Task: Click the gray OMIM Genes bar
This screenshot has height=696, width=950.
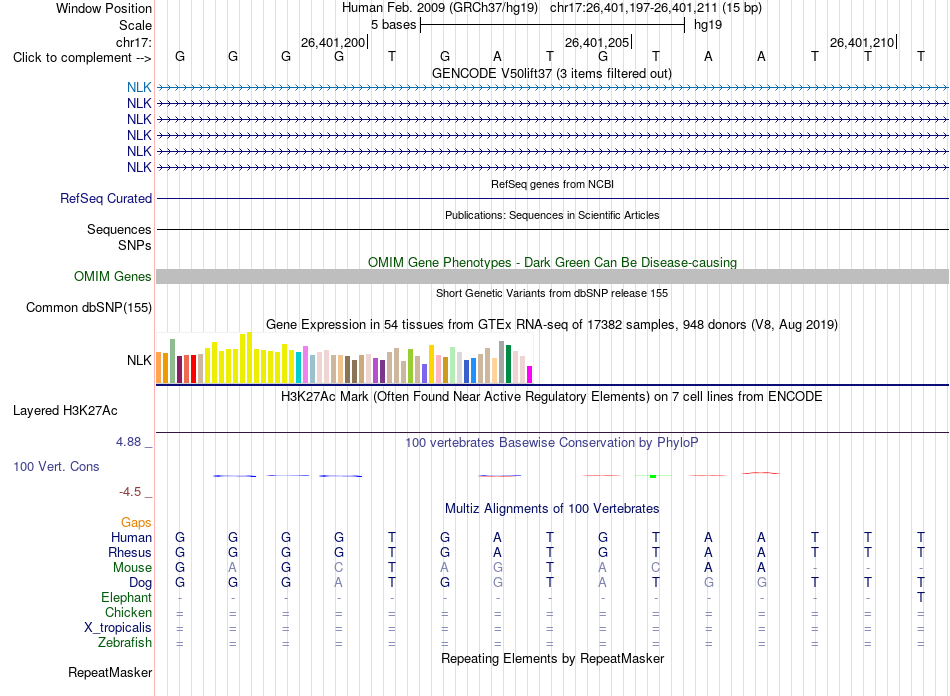Action: coord(552,276)
